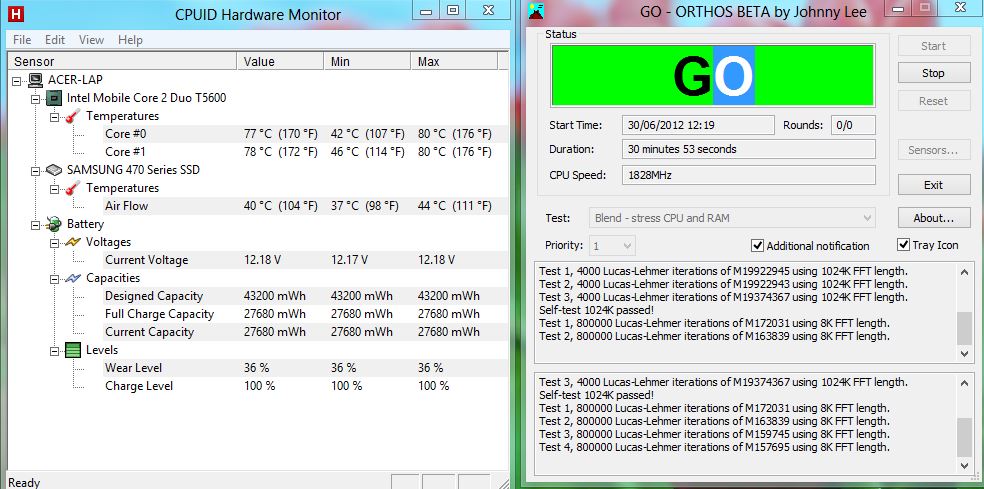Click the ACER-LAP computer icon

[x=36, y=80]
